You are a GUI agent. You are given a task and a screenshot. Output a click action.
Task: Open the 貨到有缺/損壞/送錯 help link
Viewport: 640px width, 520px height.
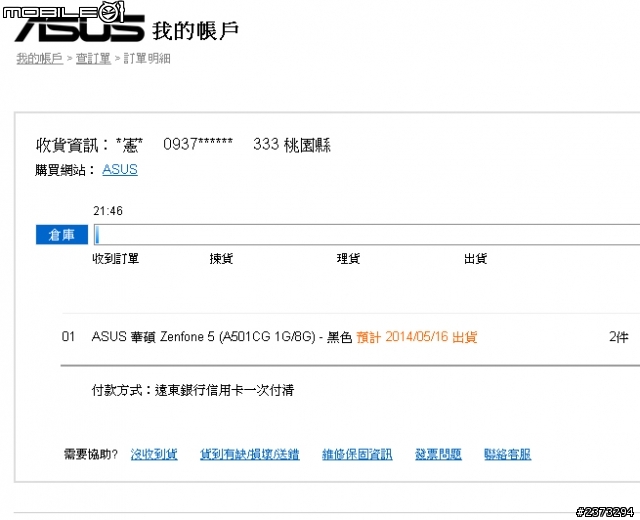(x=249, y=454)
